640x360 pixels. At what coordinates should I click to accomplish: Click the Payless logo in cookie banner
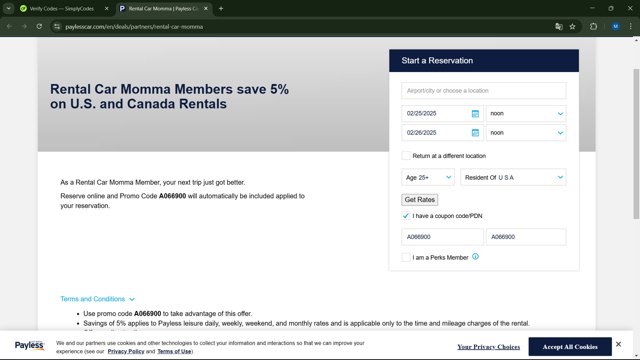click(x=29, y=345)
